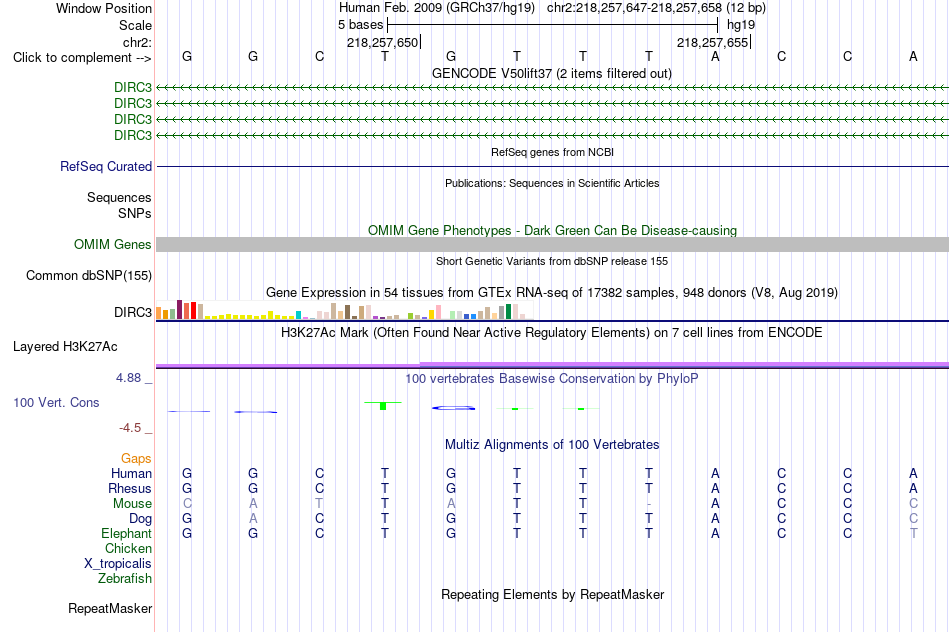Screen dimensions: 950x632
Task: Click the gray OMIM Genes item bar
Action: point(552,244)
